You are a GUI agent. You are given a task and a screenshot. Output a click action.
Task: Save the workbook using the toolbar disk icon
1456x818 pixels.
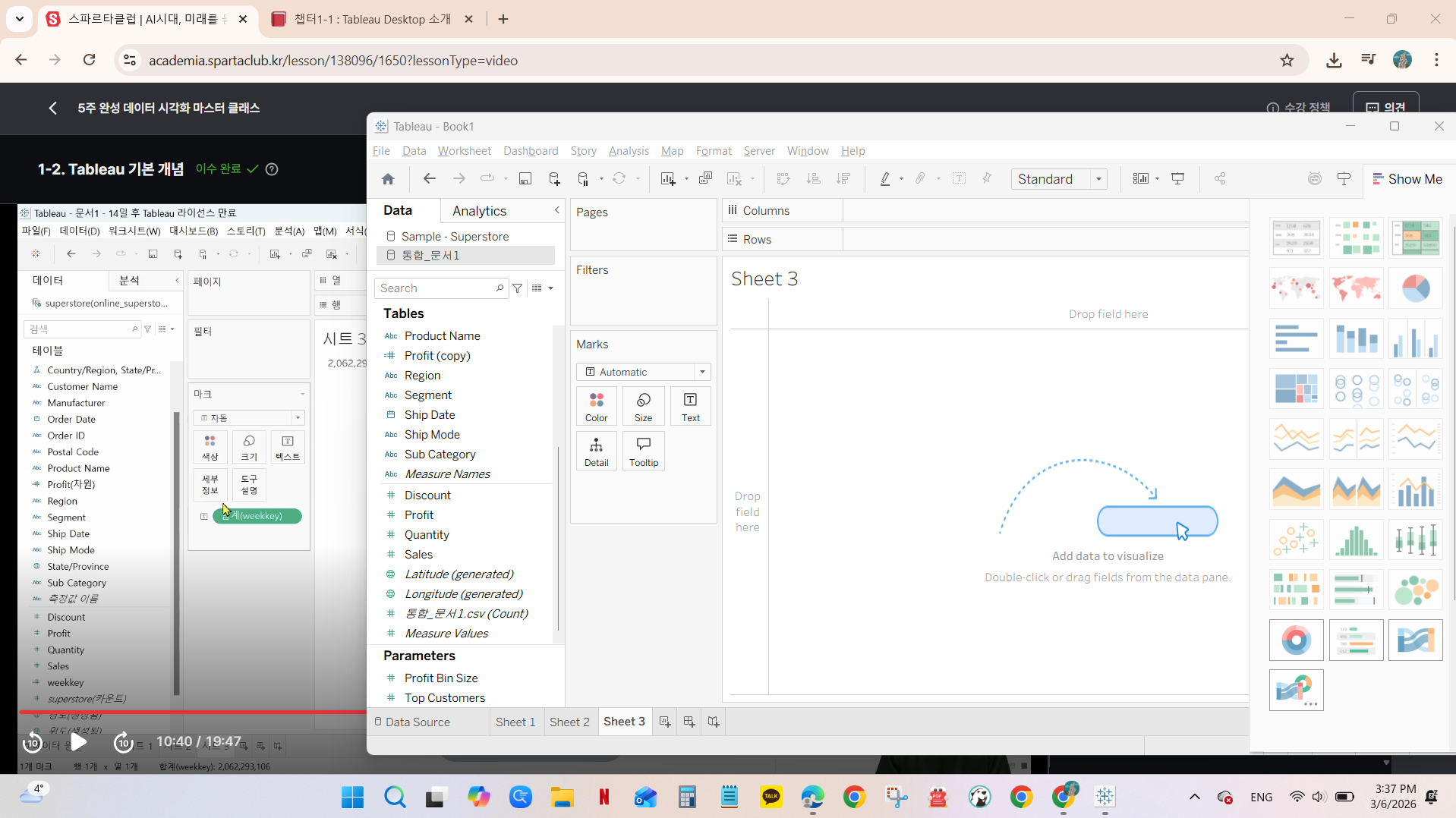[x=525, y=179]
